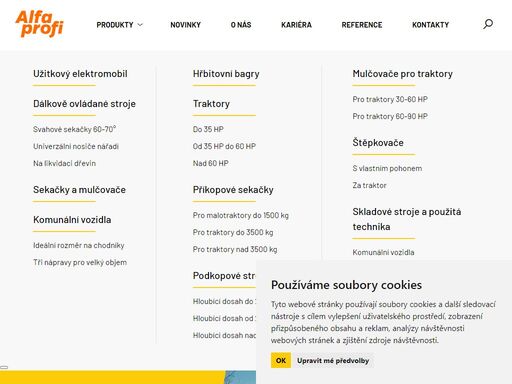Expand the Produkty dropdown chevron
Viewport: 512px width, 384px height.
[x=140, y=25]
